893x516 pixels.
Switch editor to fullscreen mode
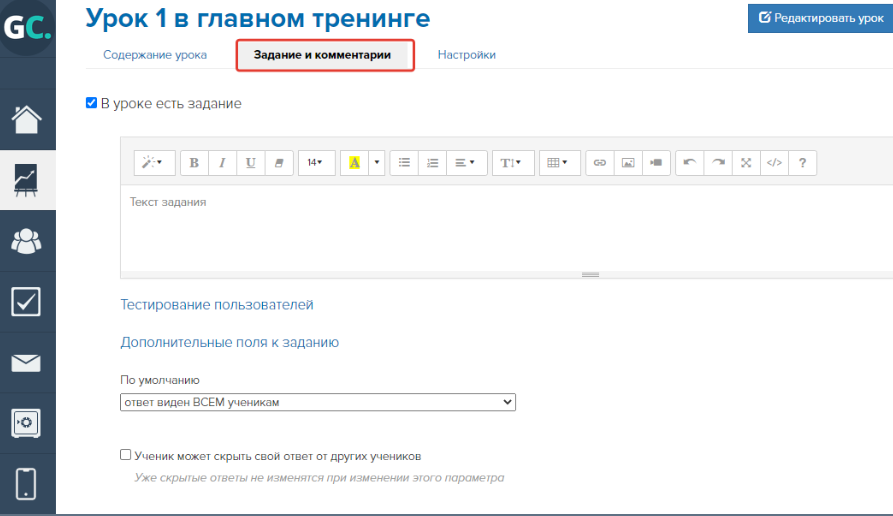(746, 163)
